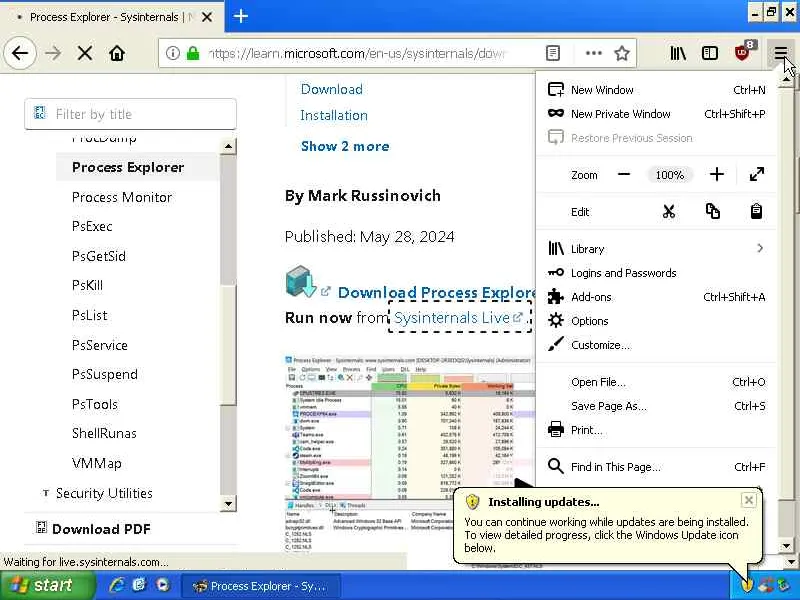Click the Forward navigation arrow

point(53,53)
